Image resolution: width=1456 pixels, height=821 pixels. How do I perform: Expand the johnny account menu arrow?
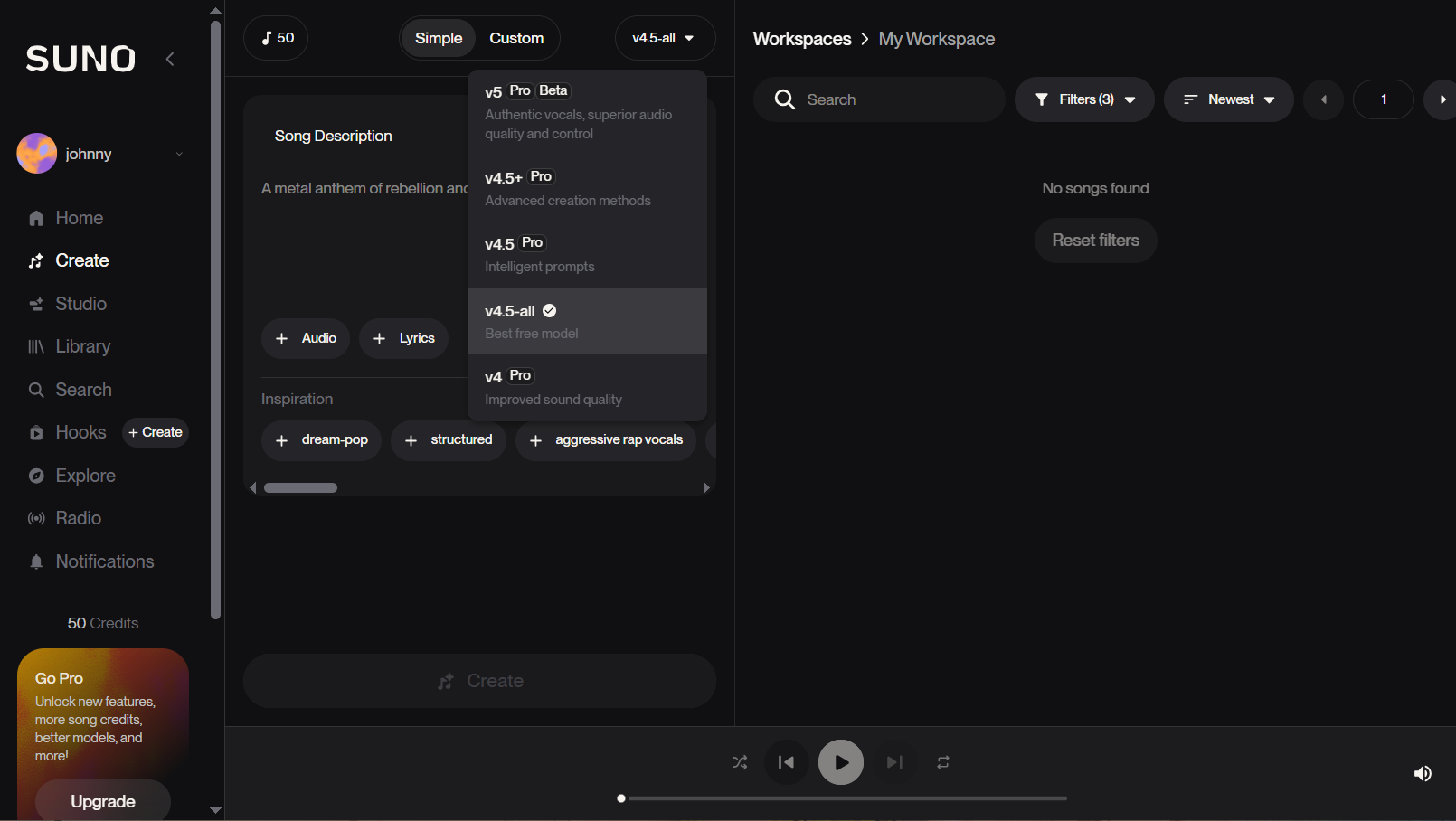(179, 154)
